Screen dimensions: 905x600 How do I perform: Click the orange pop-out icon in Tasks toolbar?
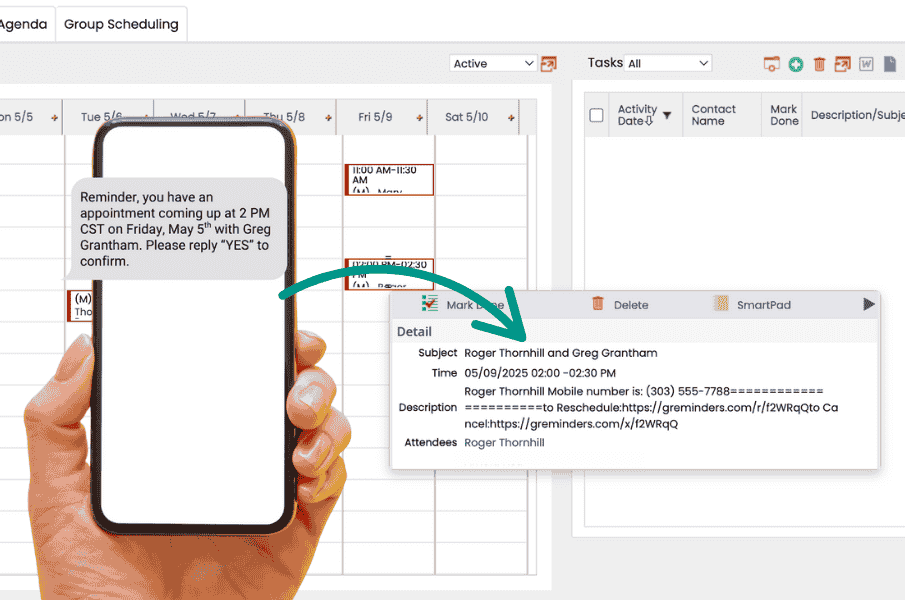842,64
